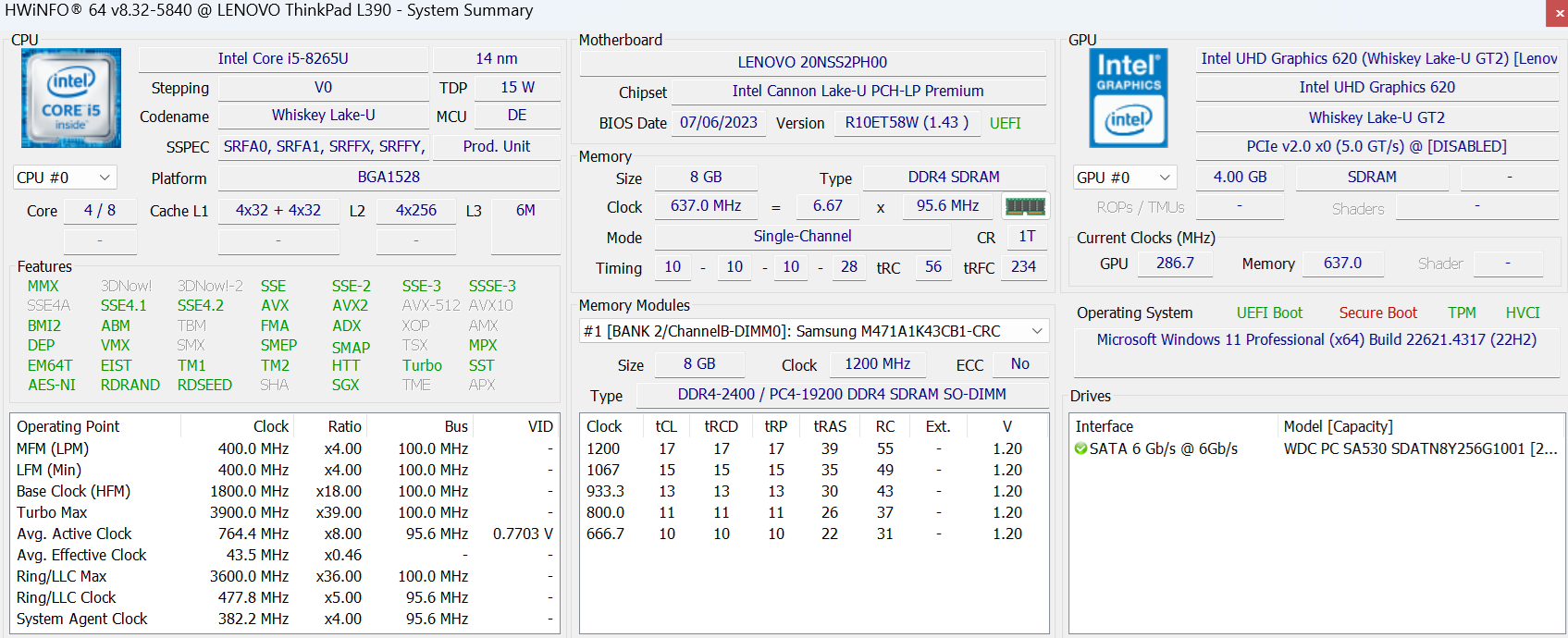
Task: Select the 933.3 clock memory timing row
Action: (x=606, y=491)
